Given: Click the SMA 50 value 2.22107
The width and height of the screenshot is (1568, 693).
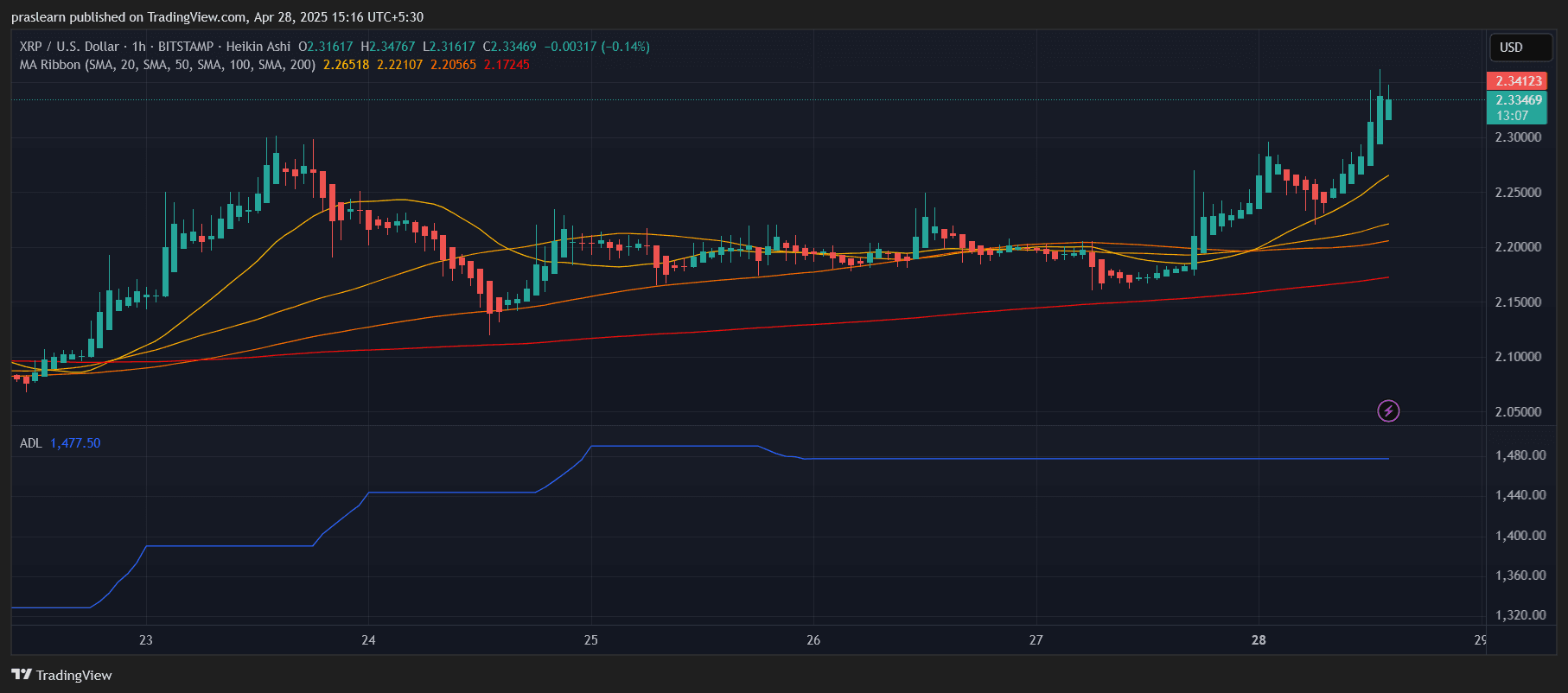Looking at the screenshot, I should pyautogui.click(x=399, y=65).
